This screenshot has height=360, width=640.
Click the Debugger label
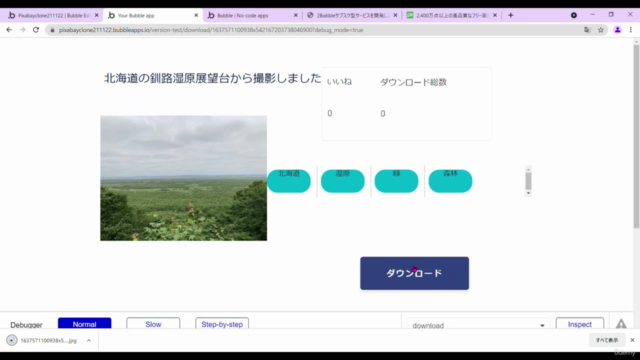(26, 325)
